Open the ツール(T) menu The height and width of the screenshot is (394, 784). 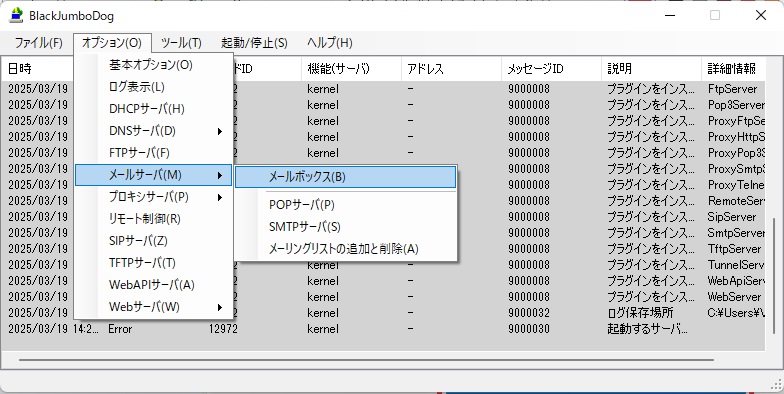pyautogui.click(x=181, y=43)
